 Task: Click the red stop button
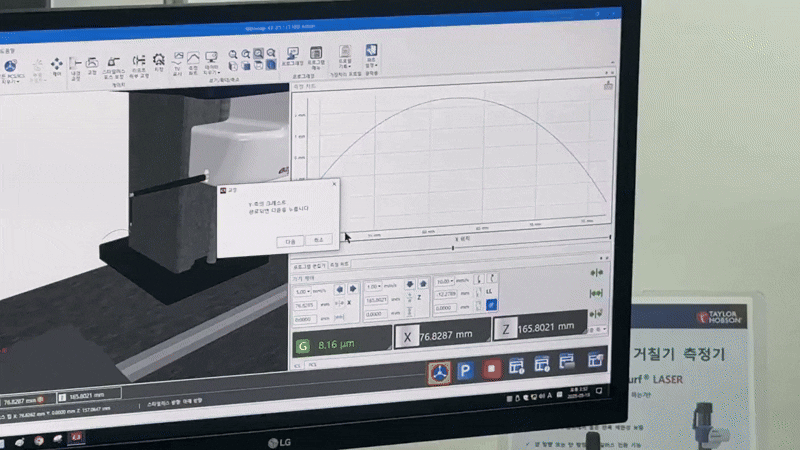click(491, 368)
